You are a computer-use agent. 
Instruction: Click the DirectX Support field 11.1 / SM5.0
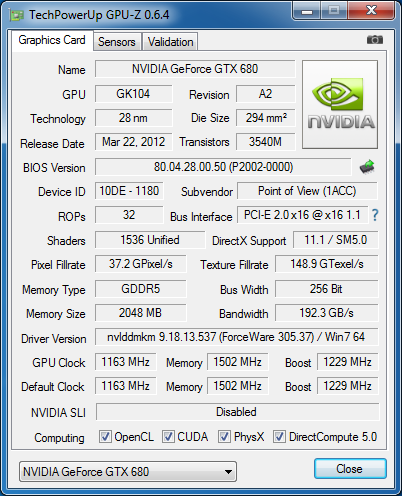(336, 240)
